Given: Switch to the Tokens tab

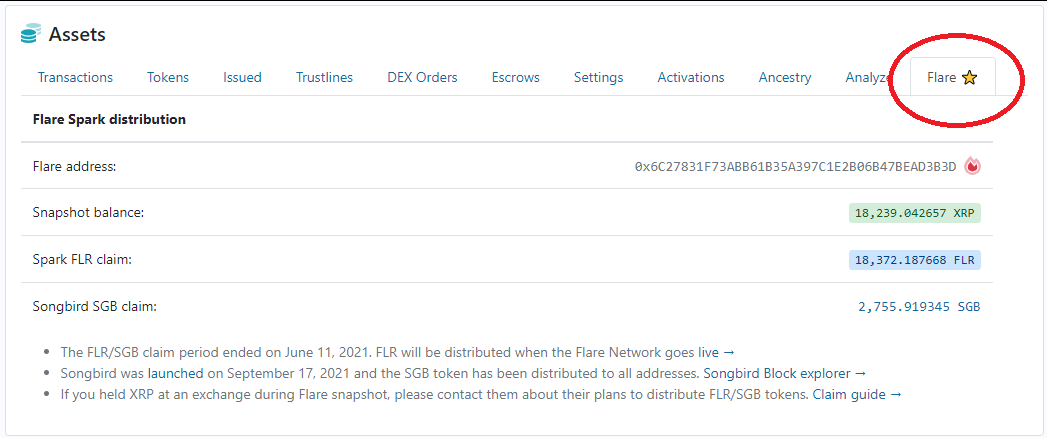Looking at the screenshot, I should click(x=168, y=77).
